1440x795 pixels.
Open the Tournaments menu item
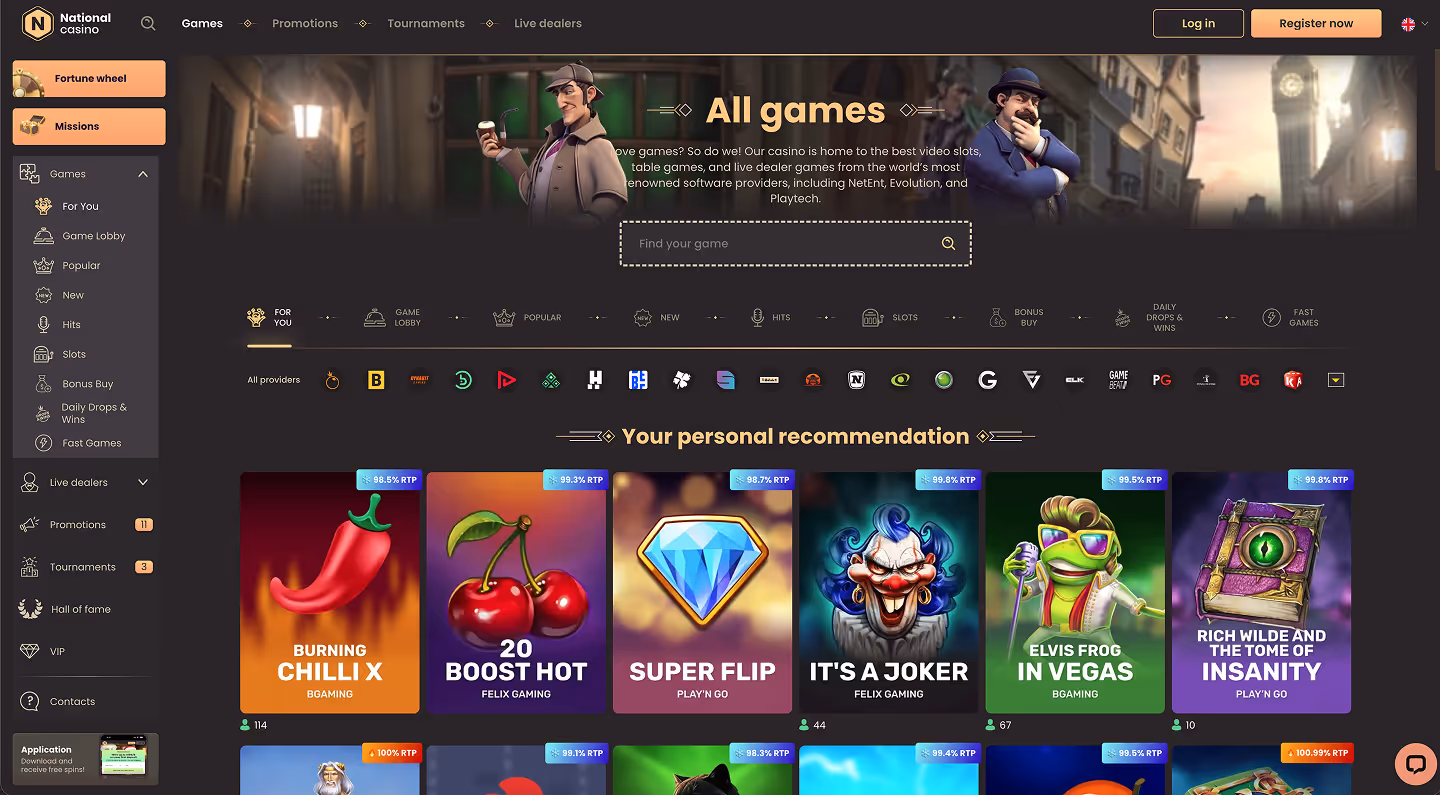coord(426,23)
